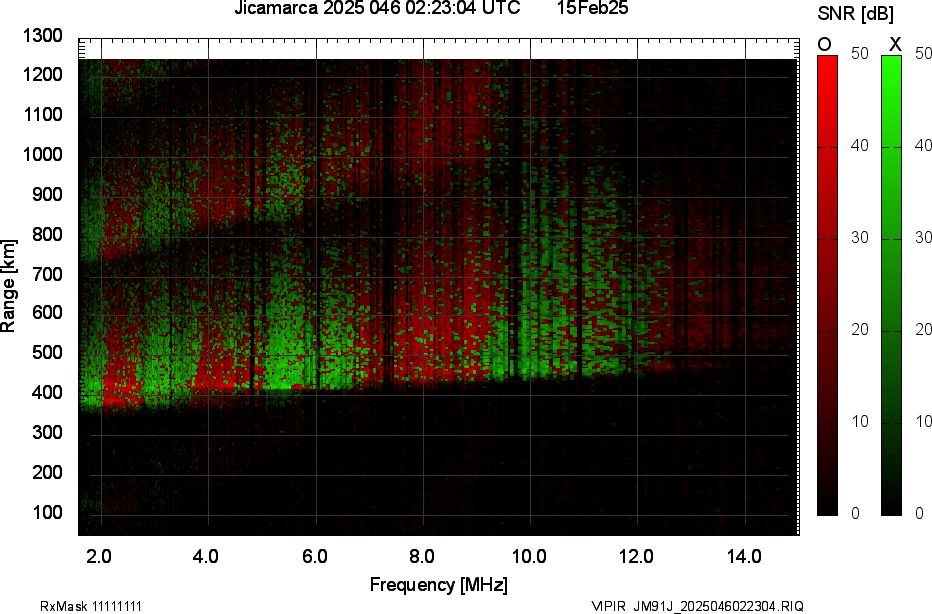Image resolution: width=932 pixels, height=614 pixels.
Task: Click the 50 label beside the red scale
Action: tap(859, 53)
